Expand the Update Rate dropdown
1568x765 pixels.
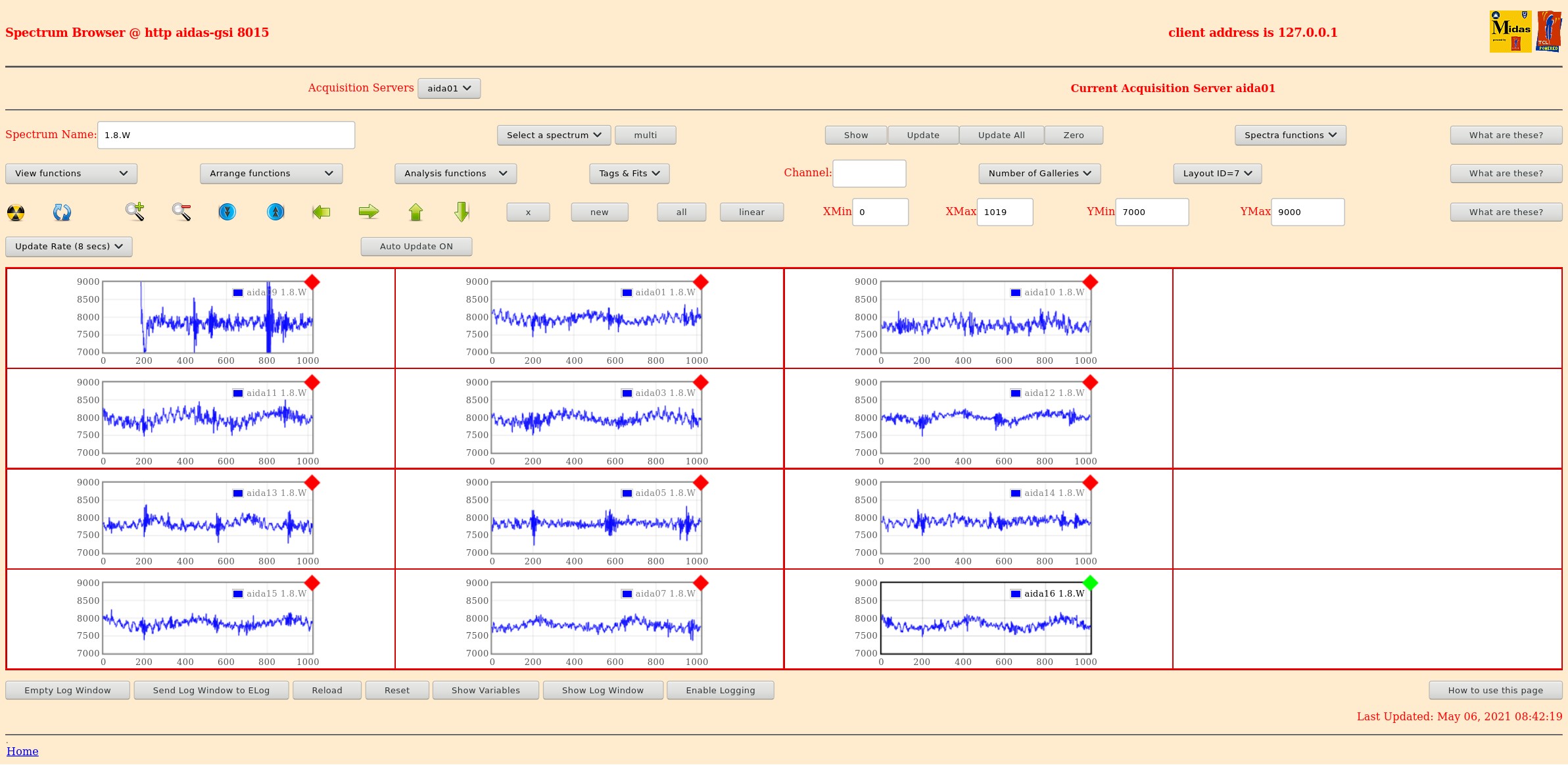(x=69, y=247)
